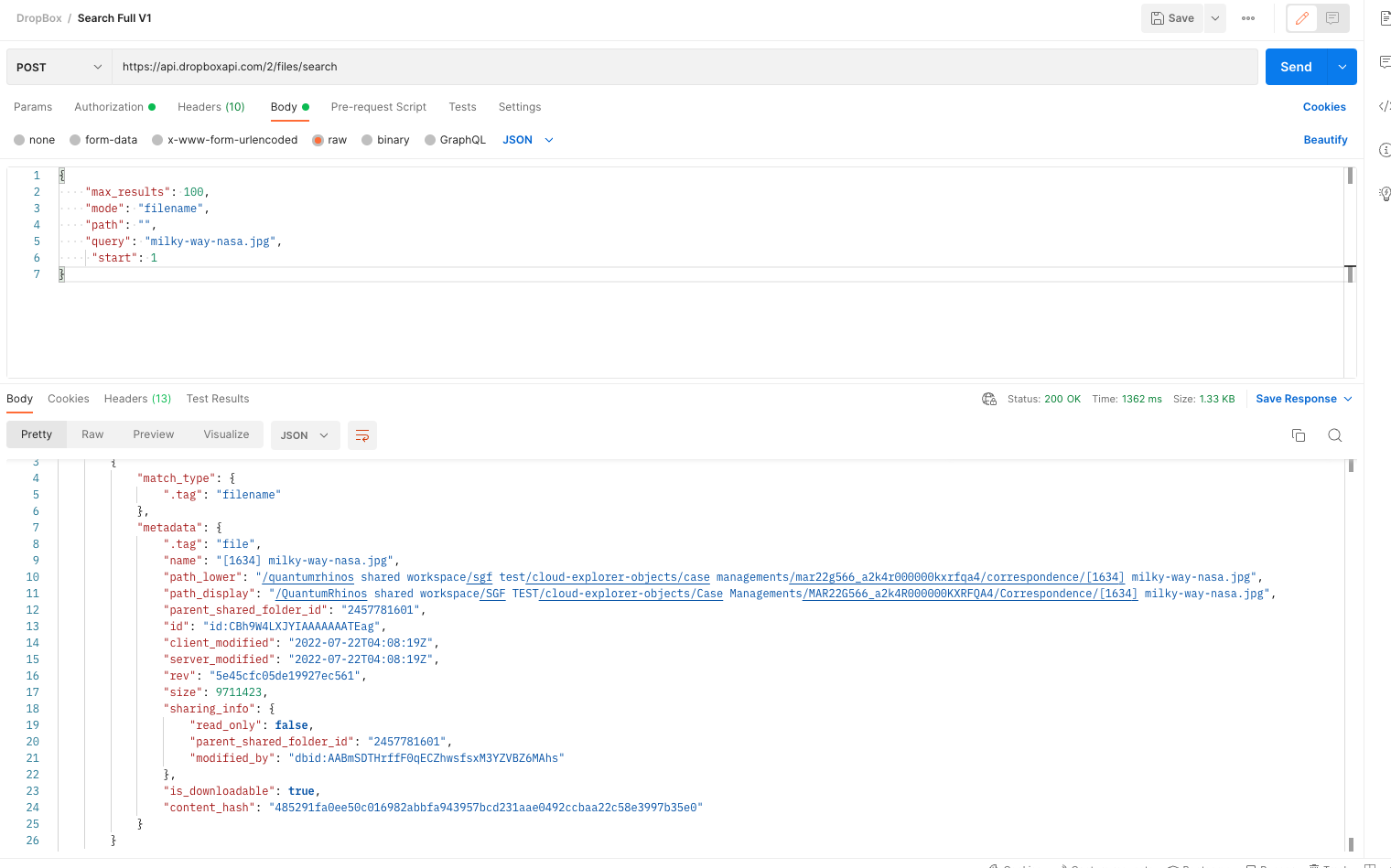The image size is (1391, 868).
Task: Select the GraphQL body type
Action: pos(455,140)
